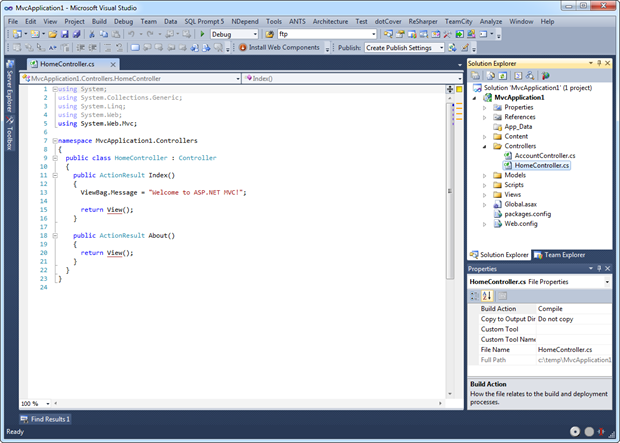Collapse the namespace outlining box on line 7

pyautogui.click(x=55, y=140)
